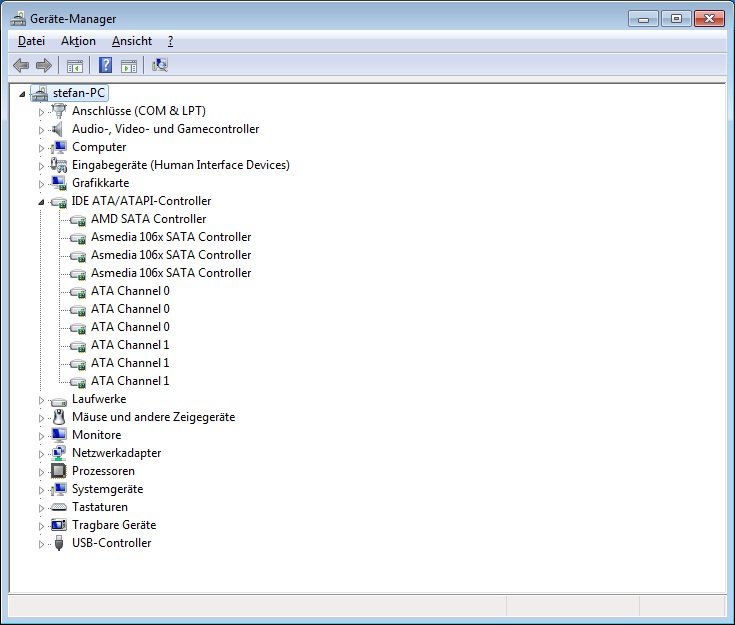Expand the Anschlüsse (COM & LPT) node

tap(41, 112)
